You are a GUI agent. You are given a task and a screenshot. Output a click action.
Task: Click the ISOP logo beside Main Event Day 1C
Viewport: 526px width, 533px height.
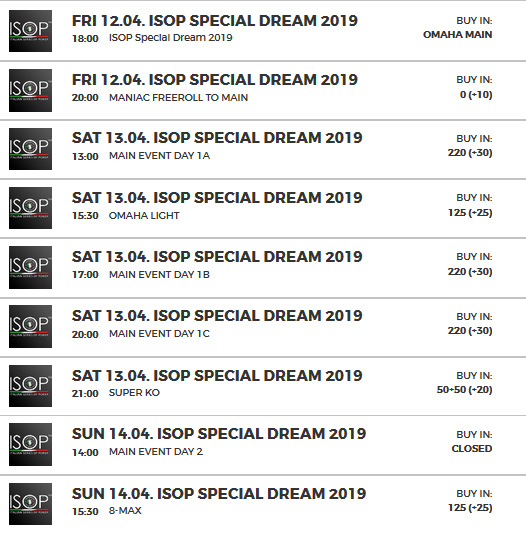30,326
